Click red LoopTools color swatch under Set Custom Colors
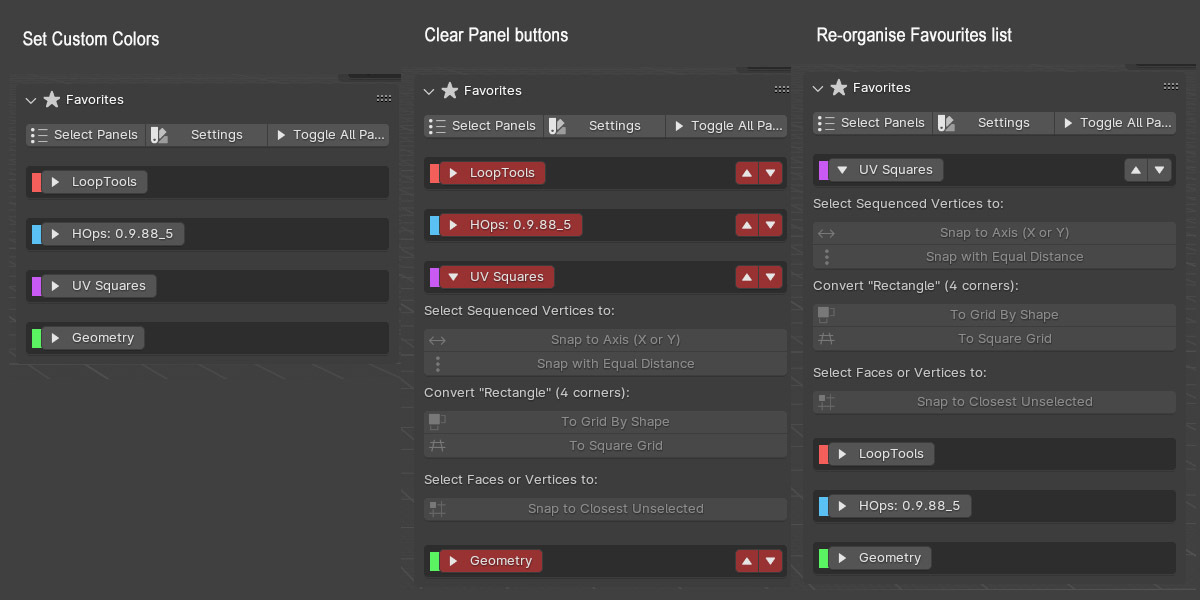 click(36, 182)
